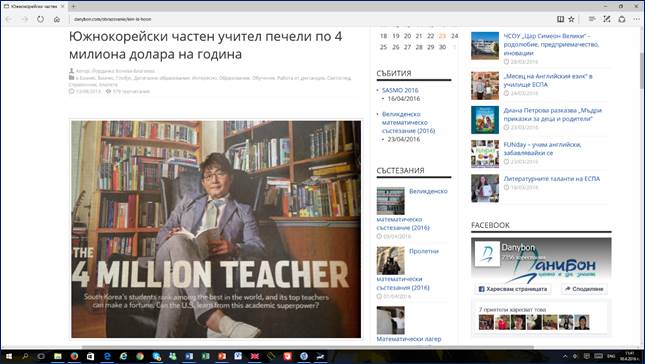Go to the Home page

click(57, 19)
